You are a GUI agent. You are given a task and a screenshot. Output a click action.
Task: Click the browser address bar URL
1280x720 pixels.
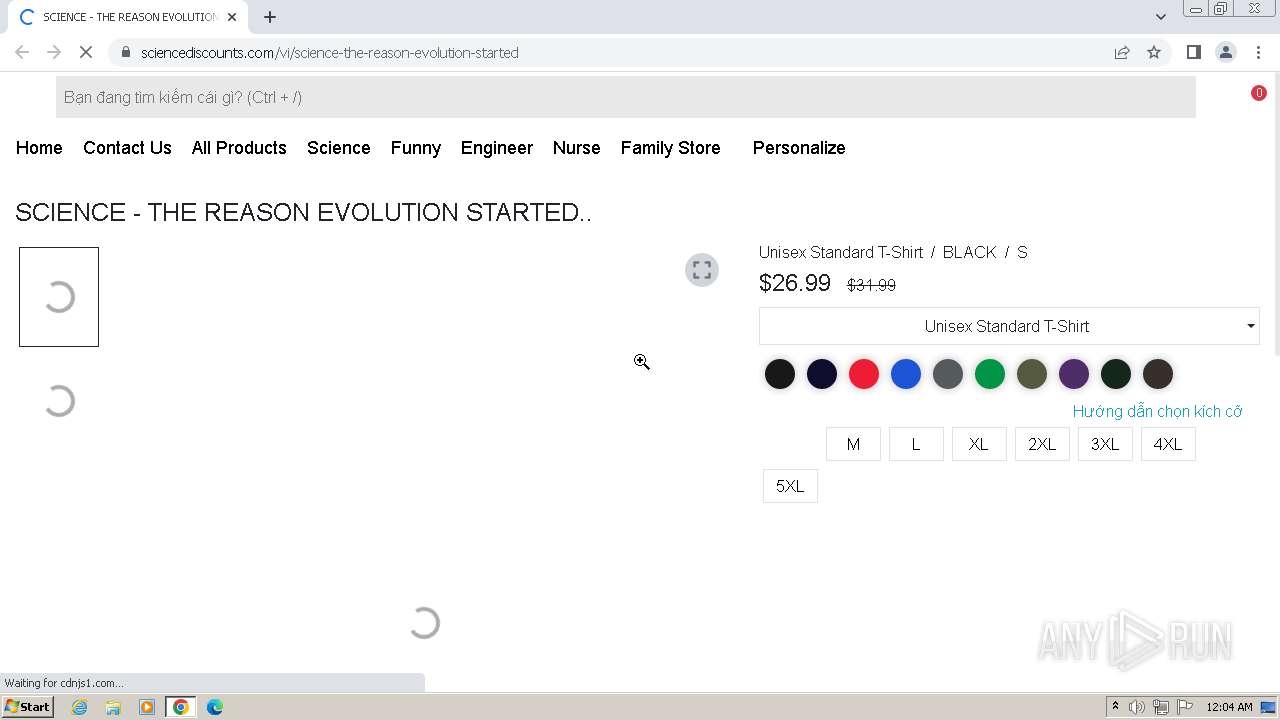pyautogui.click(x=330, y=52)
